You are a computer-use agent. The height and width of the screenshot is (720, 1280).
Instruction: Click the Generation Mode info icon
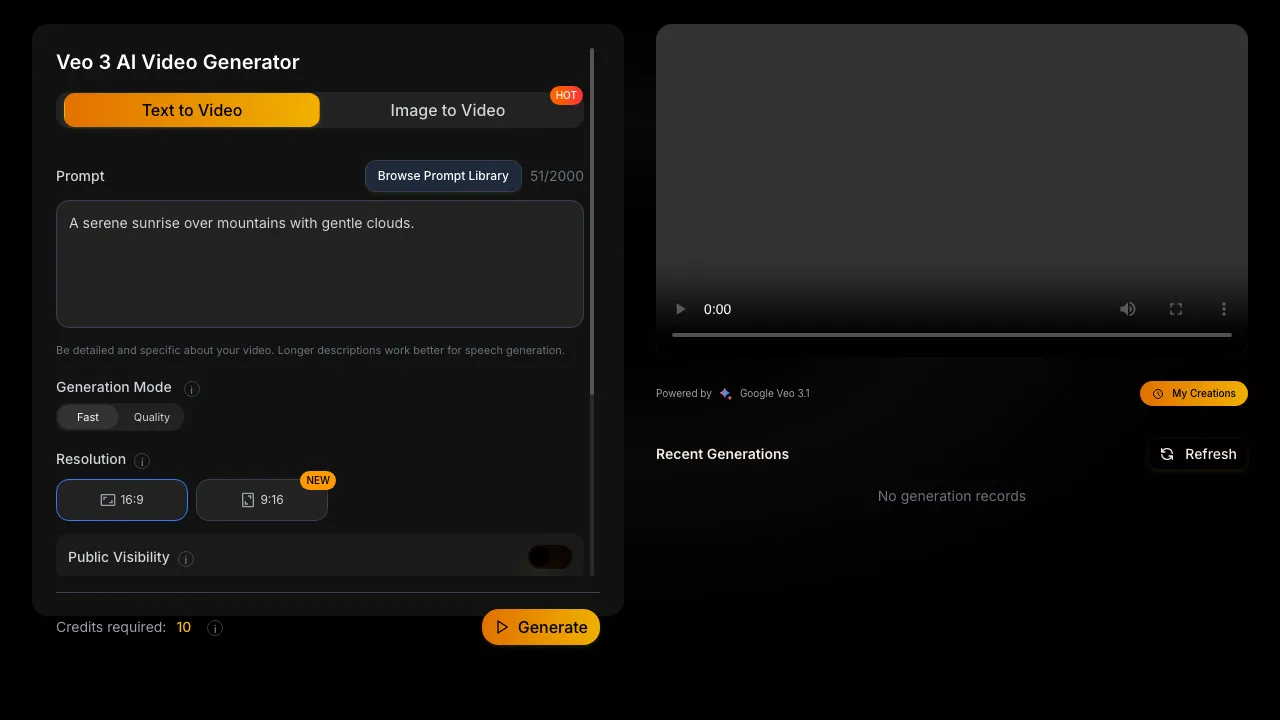click(191, 389)
